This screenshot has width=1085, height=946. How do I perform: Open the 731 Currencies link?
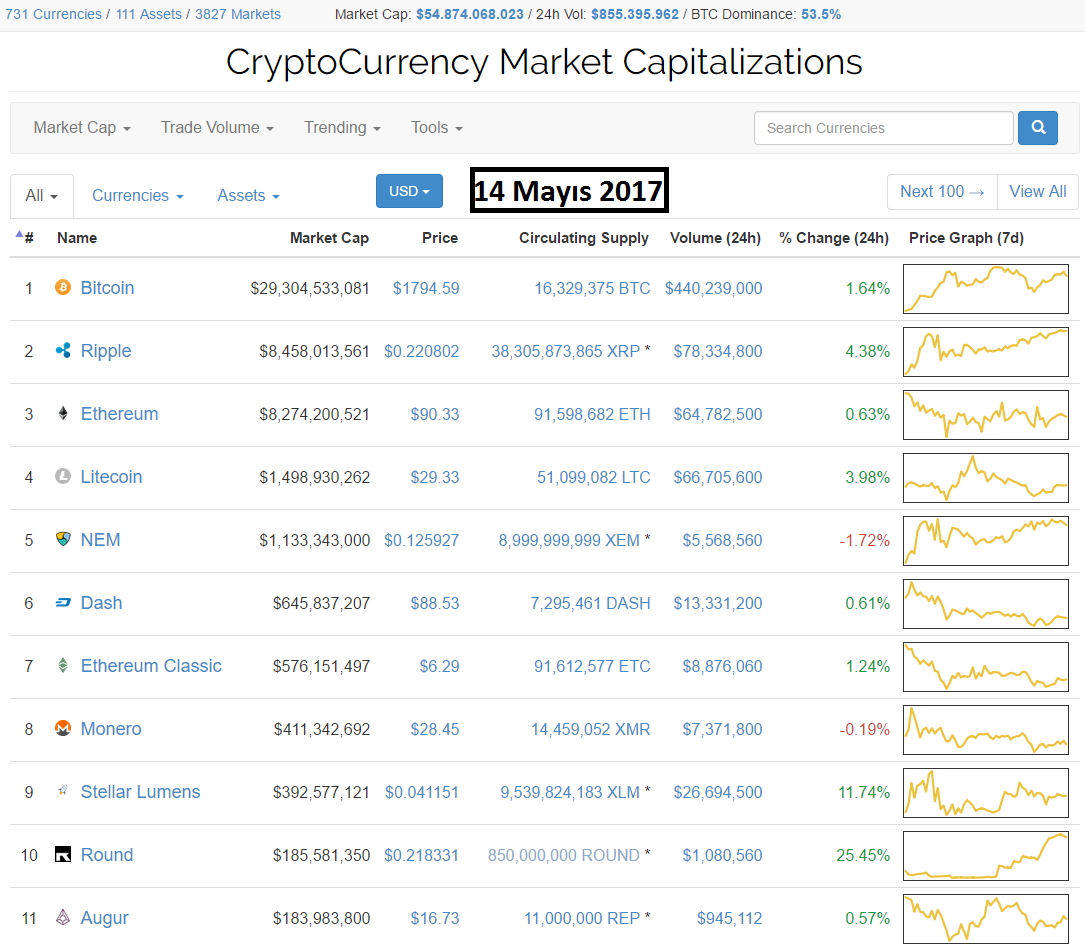[53, 14]
